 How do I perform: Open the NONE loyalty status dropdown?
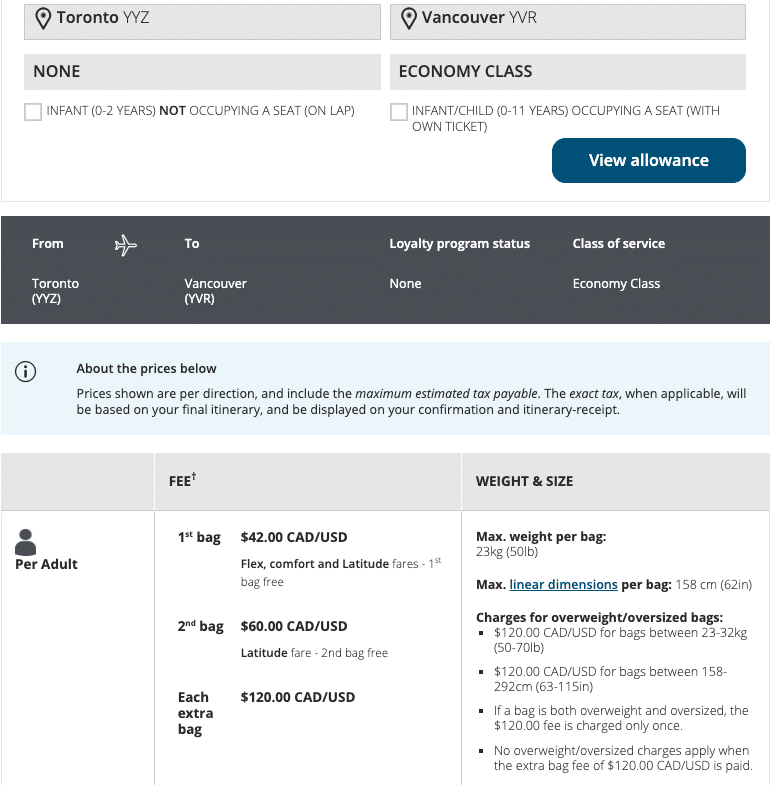pyautogui.click(x=202, y=72)
